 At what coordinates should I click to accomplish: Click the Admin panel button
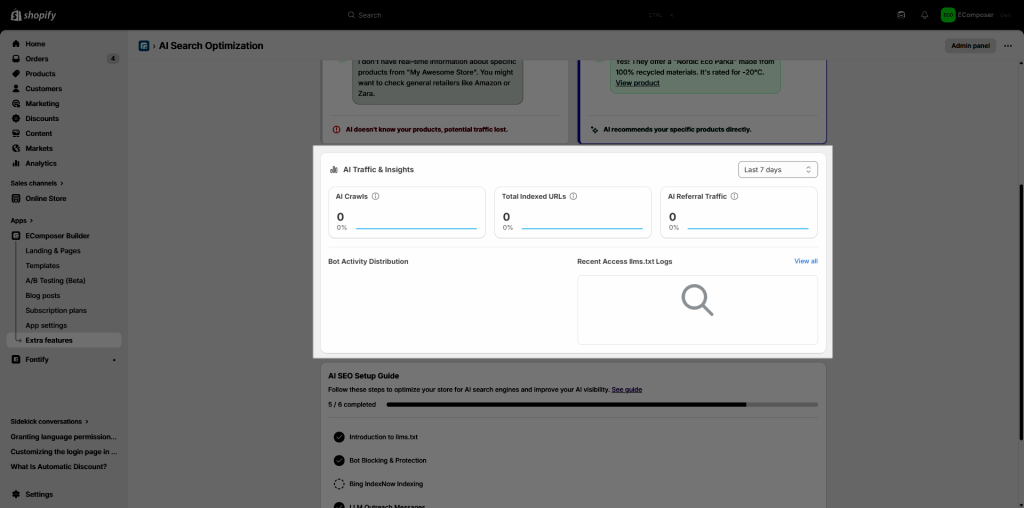970,46
